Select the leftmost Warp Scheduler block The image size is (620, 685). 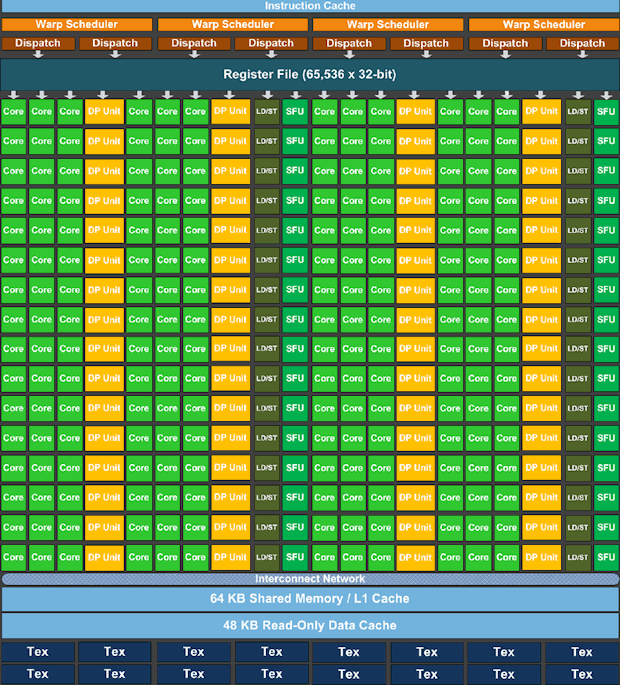pos(77,24)
